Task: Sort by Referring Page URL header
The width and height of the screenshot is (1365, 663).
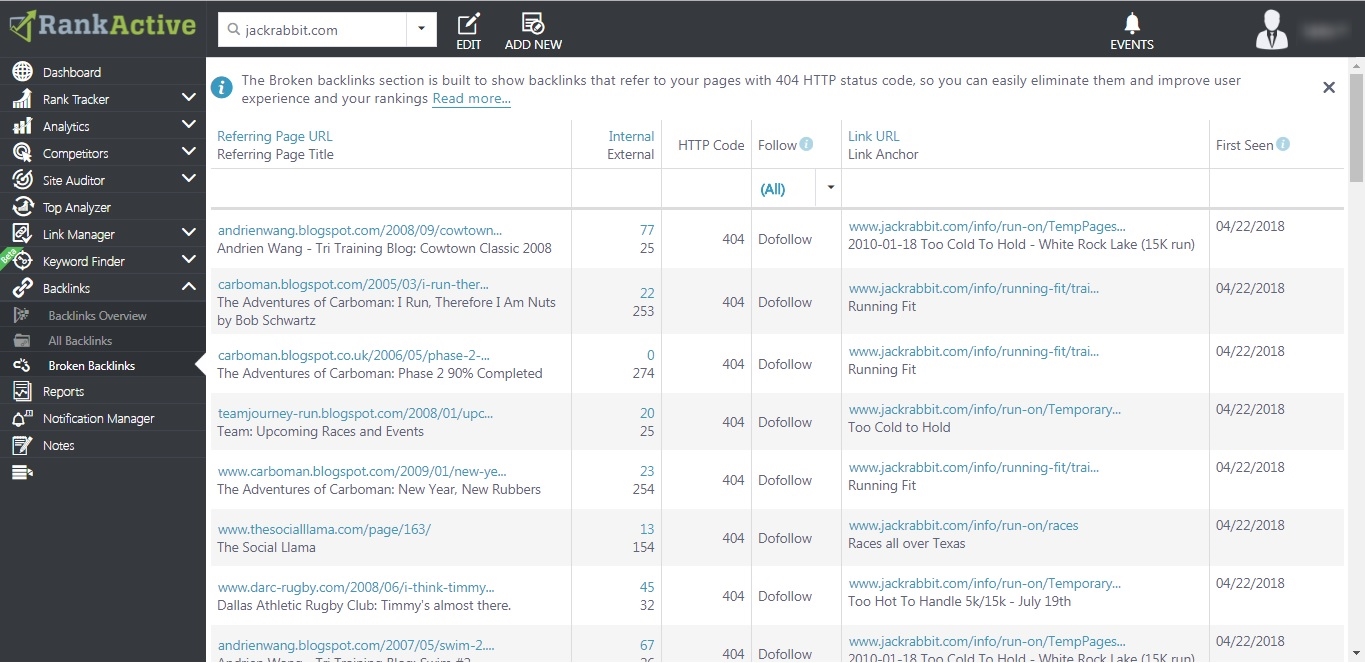Action: pos(275,136)
